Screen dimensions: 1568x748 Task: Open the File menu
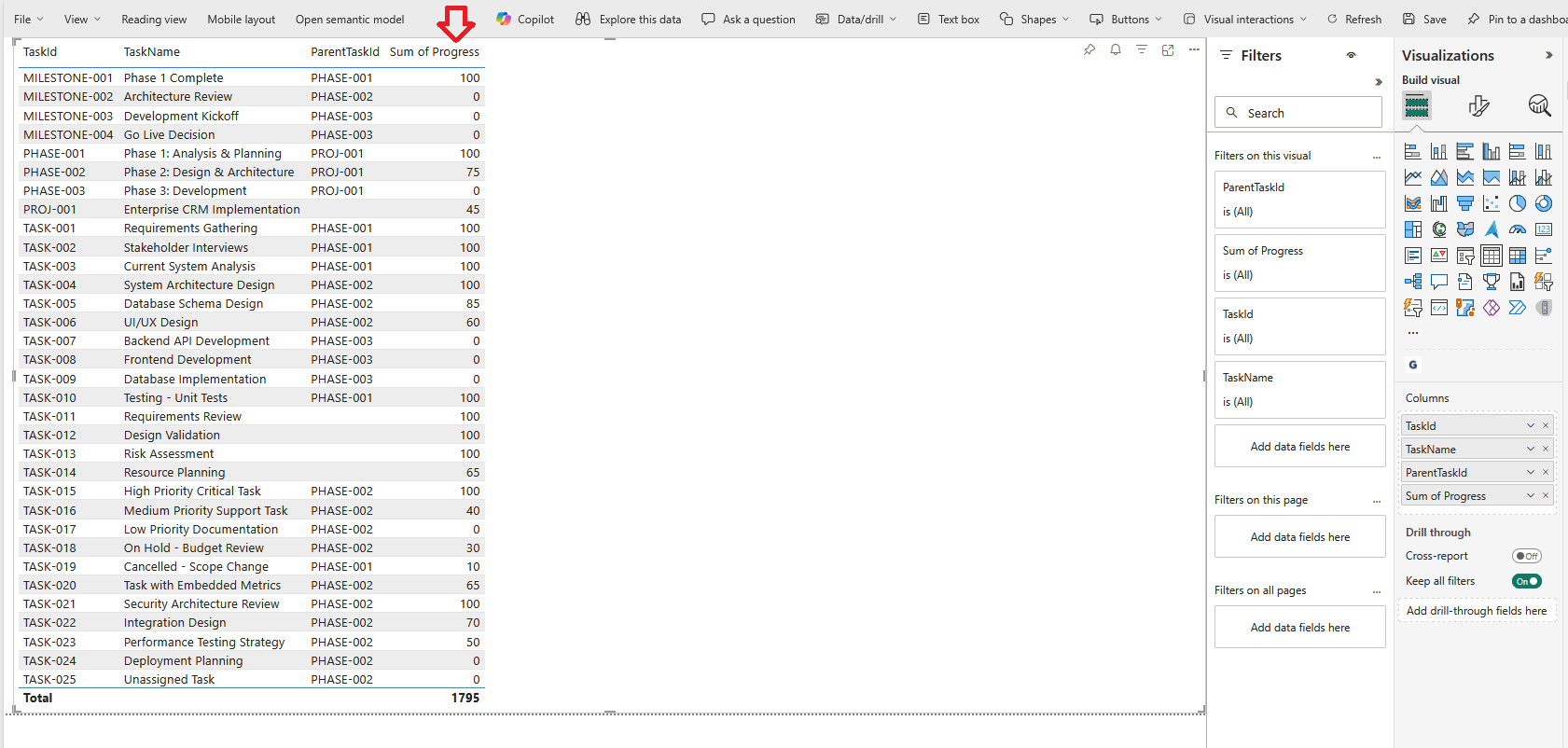(x=28, y=19)
